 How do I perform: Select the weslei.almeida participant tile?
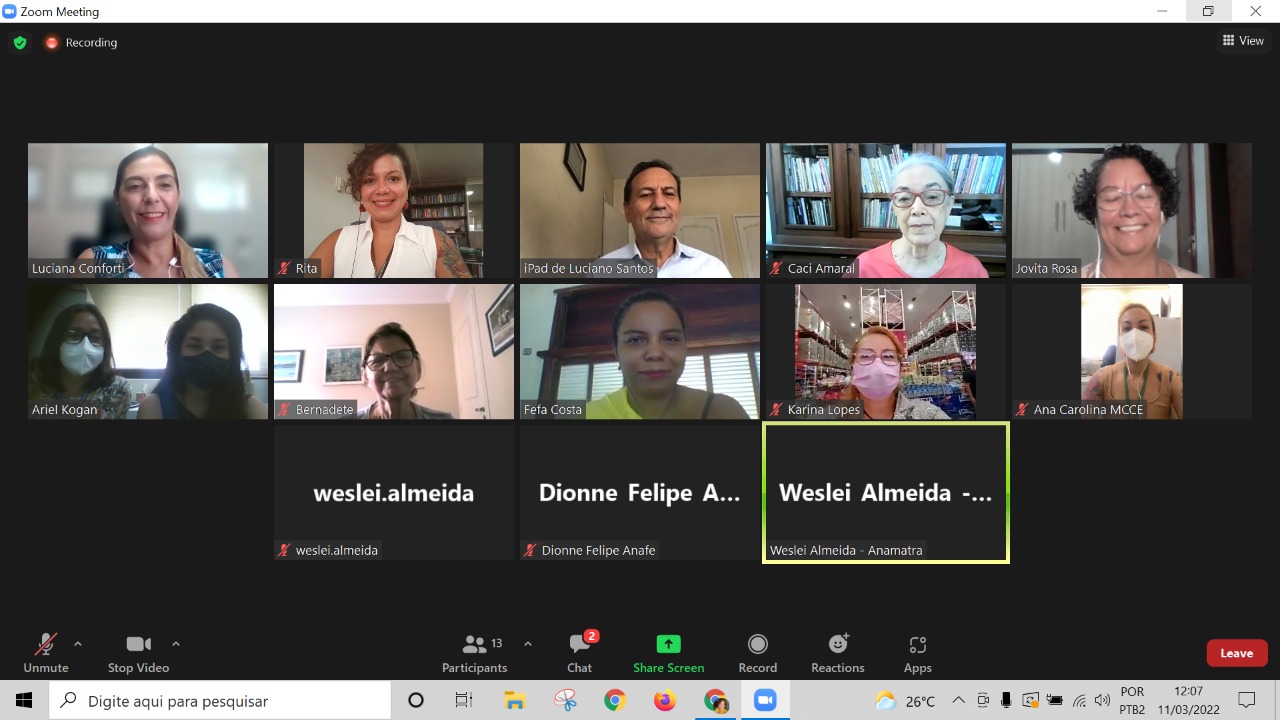[394, 492]
